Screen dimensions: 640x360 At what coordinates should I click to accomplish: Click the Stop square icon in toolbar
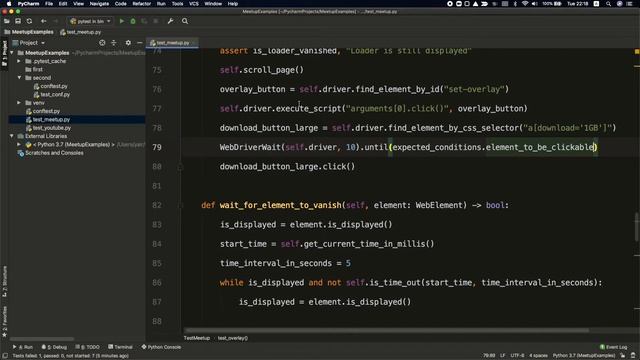[x=156, y=21]
